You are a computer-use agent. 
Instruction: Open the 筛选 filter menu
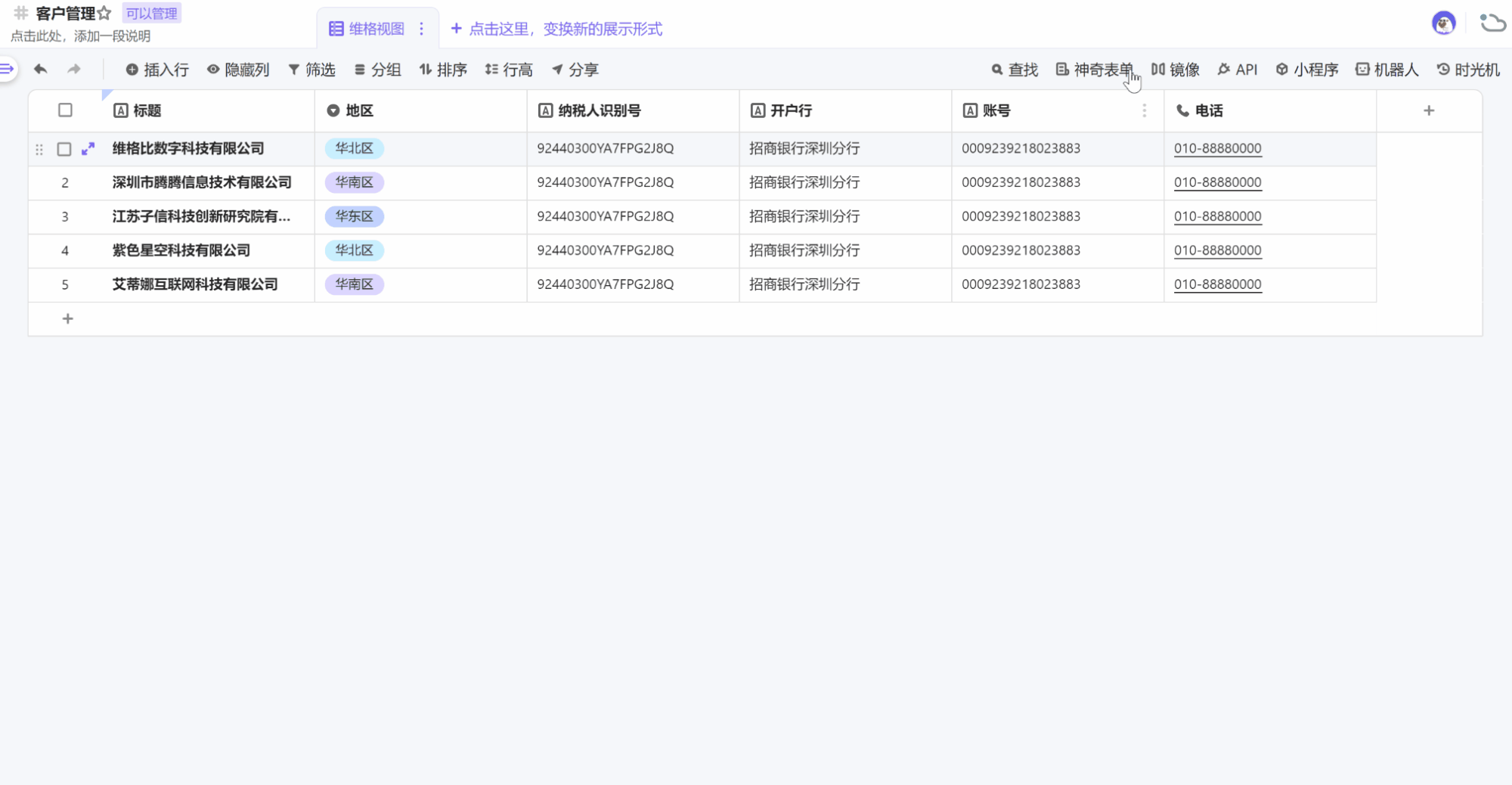click(x=311, y=70)
